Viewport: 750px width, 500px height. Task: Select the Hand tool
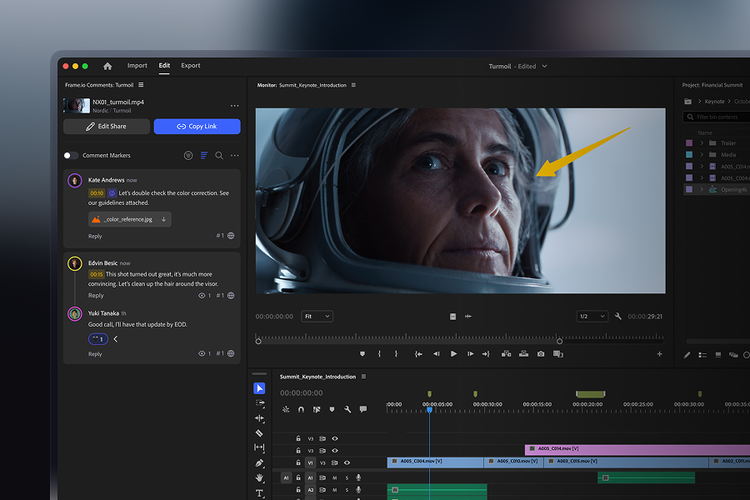pyautogui.click(x=260, y=478)
